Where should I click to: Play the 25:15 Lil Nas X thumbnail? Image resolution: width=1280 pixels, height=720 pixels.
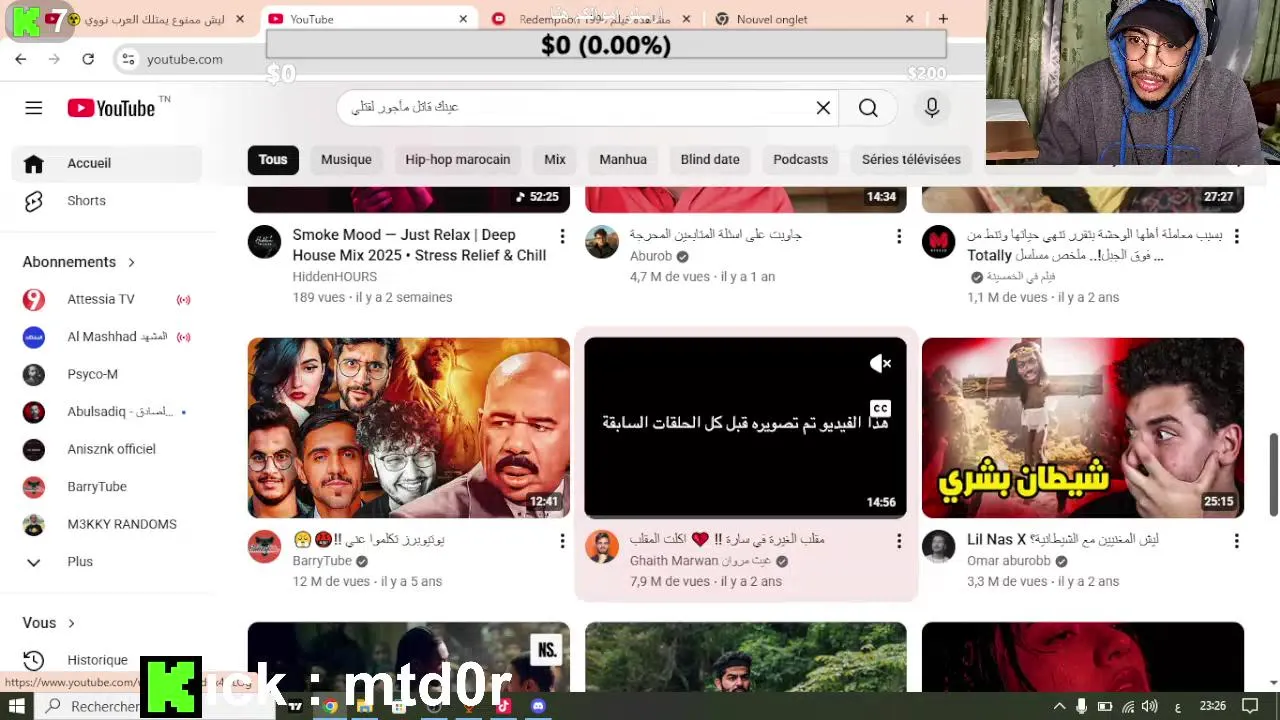[1083, 428]
